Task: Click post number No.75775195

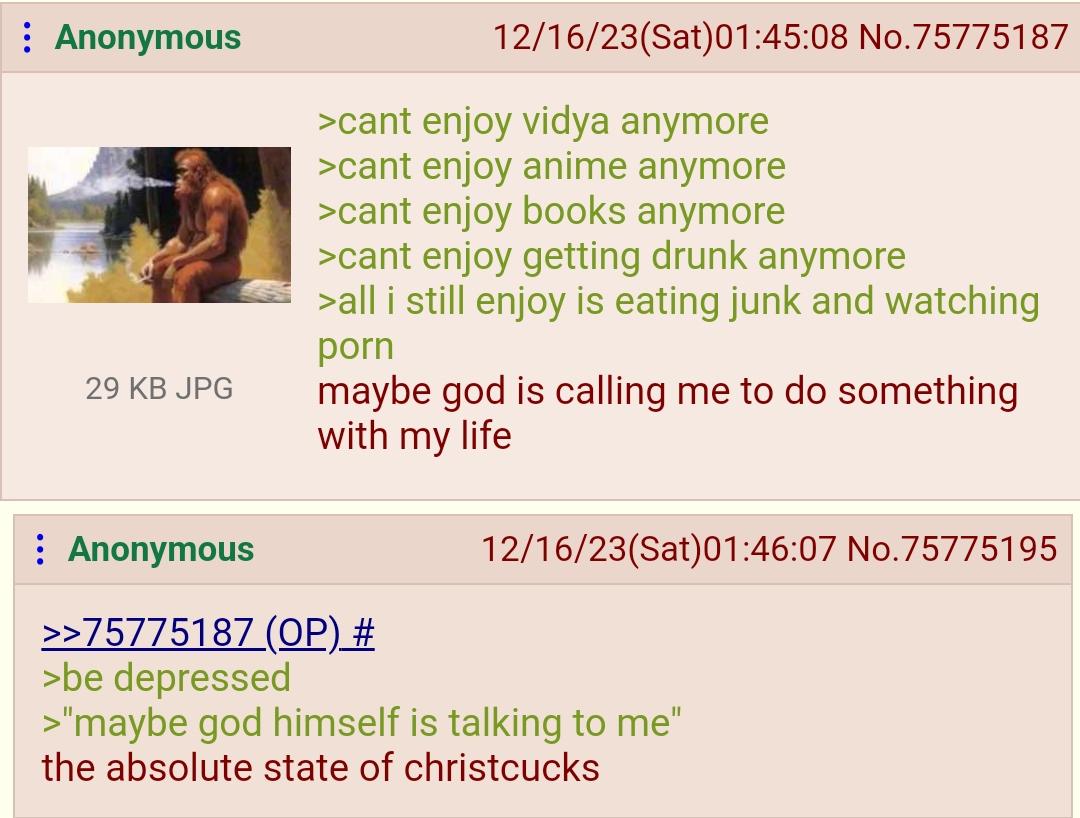Action: (952, 549)
